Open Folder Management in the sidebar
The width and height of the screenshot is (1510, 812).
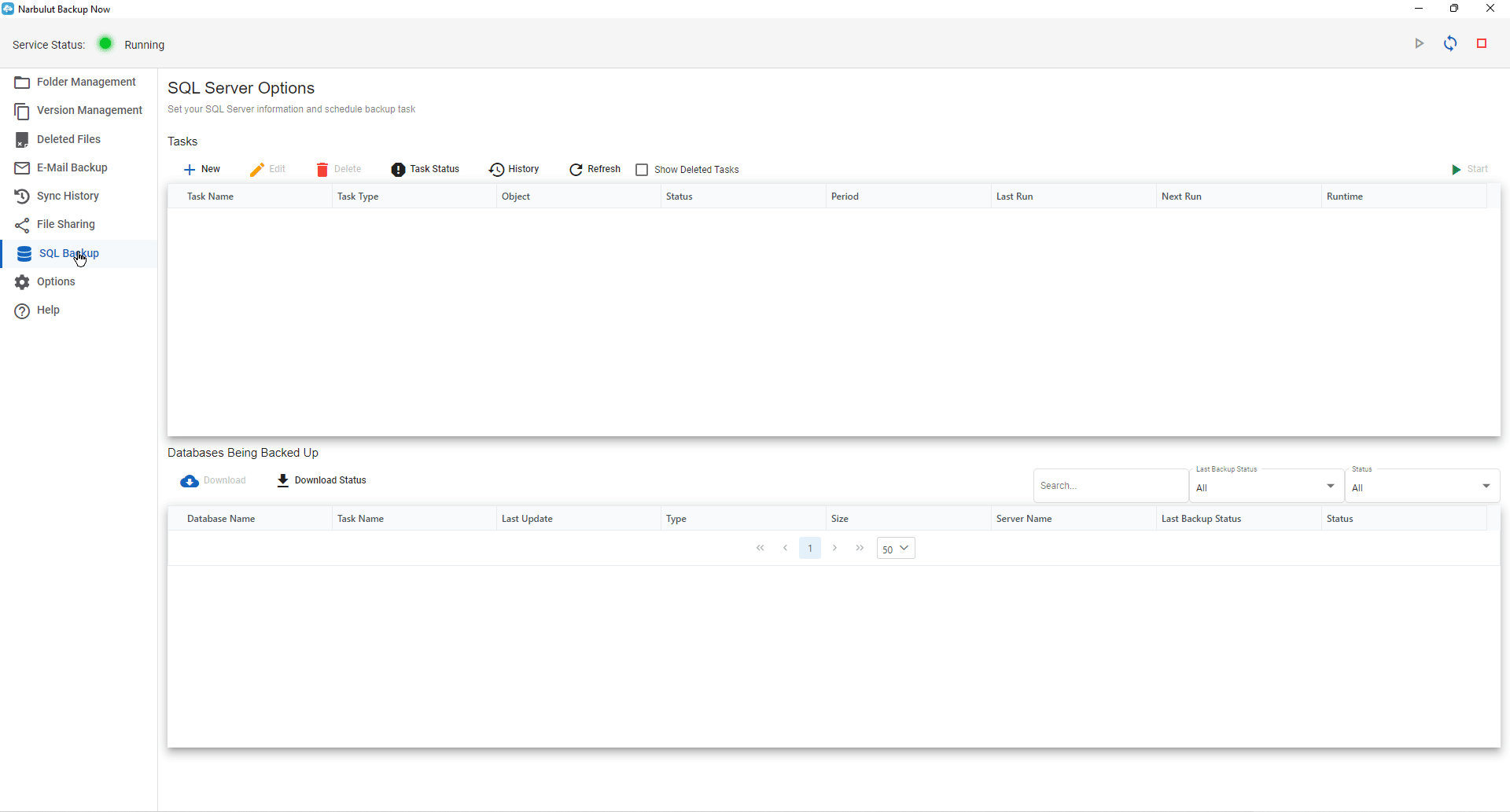coord(79,82)
